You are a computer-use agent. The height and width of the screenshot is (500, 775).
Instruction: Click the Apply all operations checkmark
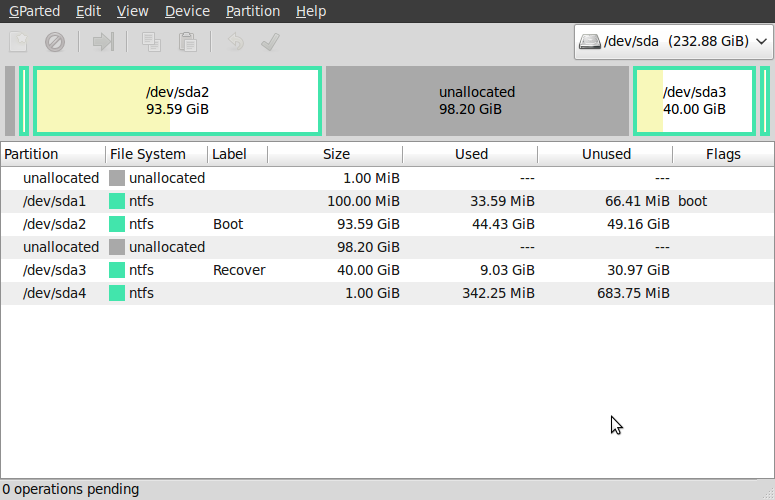(x=269, y=42)
